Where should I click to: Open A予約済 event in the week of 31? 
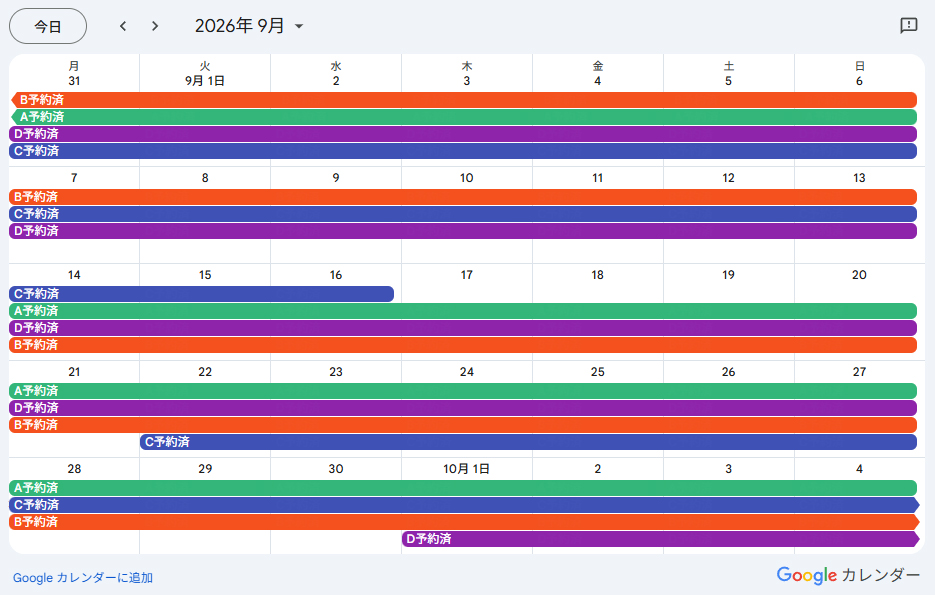coord(464,117)
